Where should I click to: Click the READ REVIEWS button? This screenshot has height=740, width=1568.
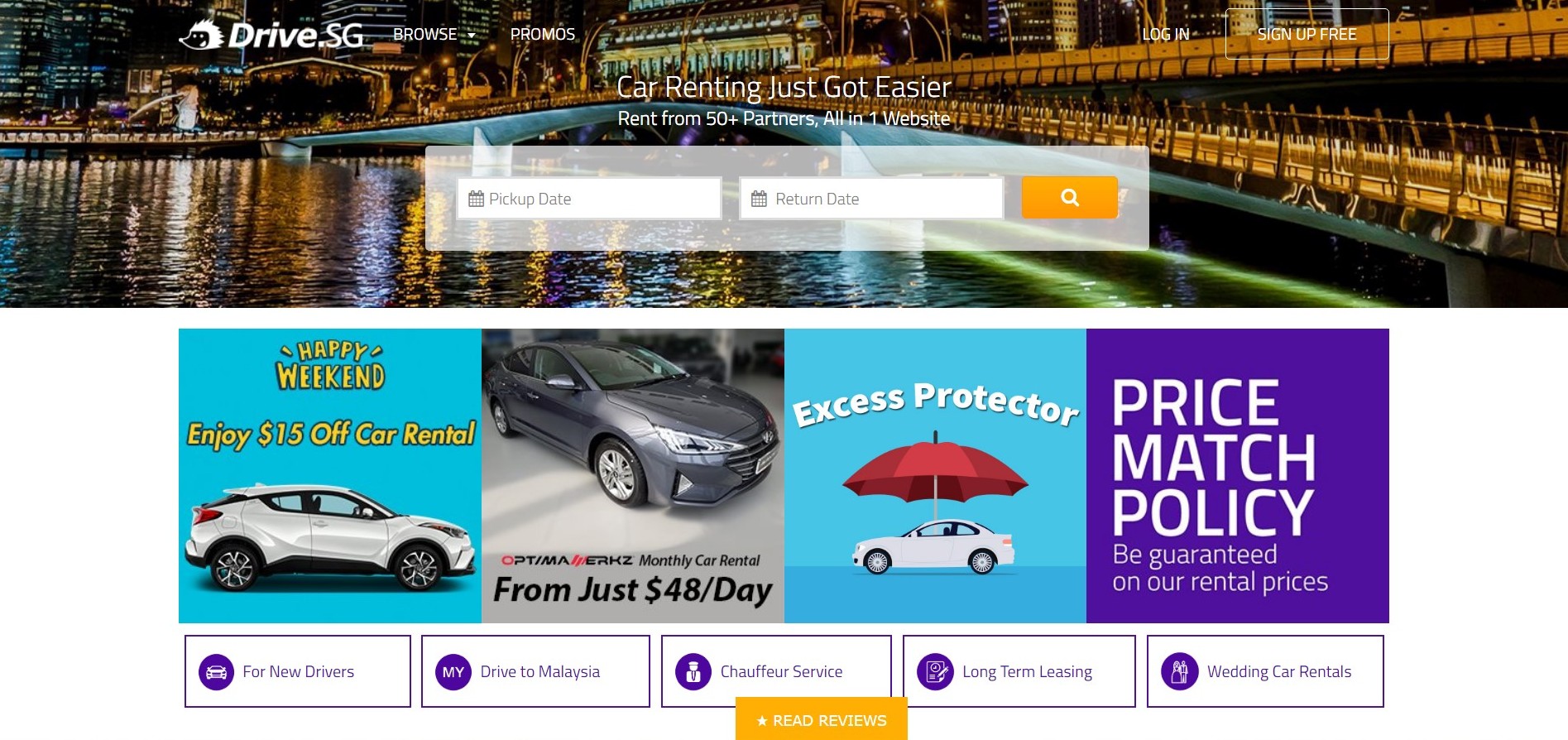(822, 719)
